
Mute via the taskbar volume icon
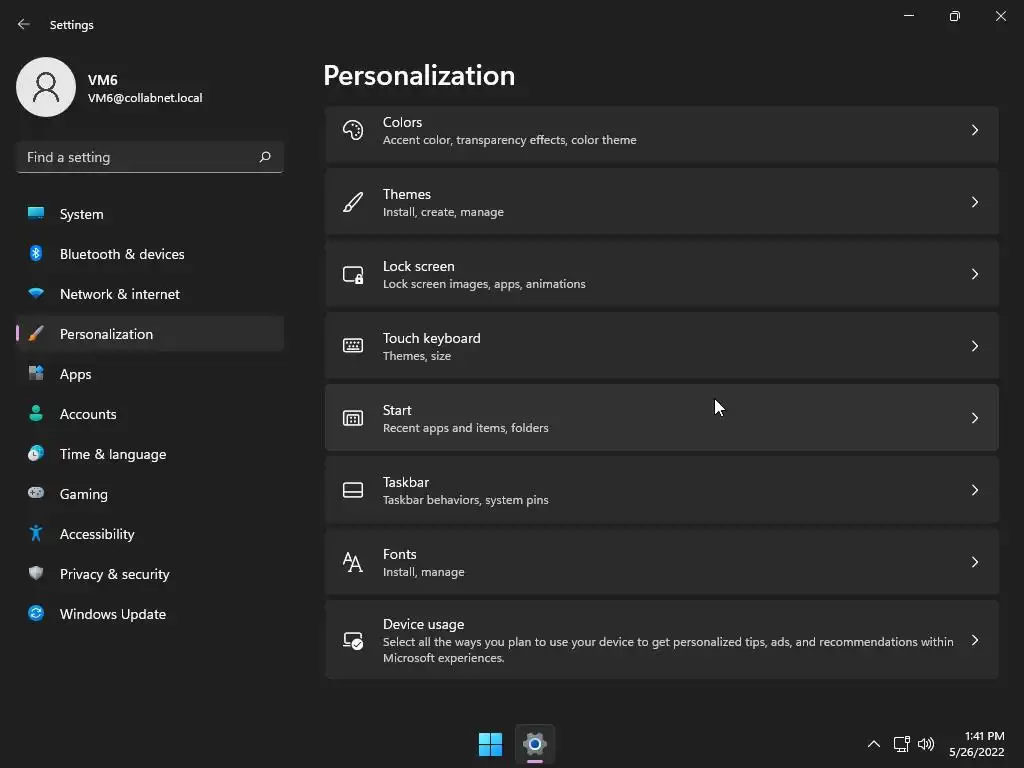point(926,744)
